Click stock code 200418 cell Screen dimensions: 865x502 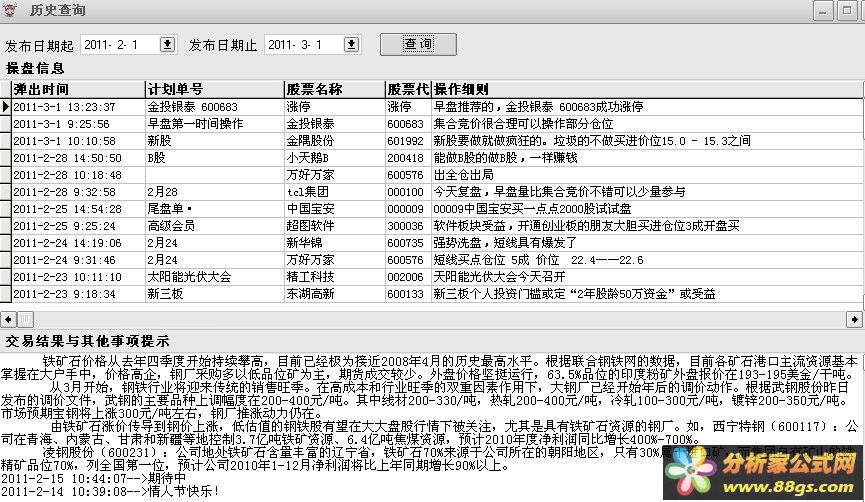click(408, 158)
